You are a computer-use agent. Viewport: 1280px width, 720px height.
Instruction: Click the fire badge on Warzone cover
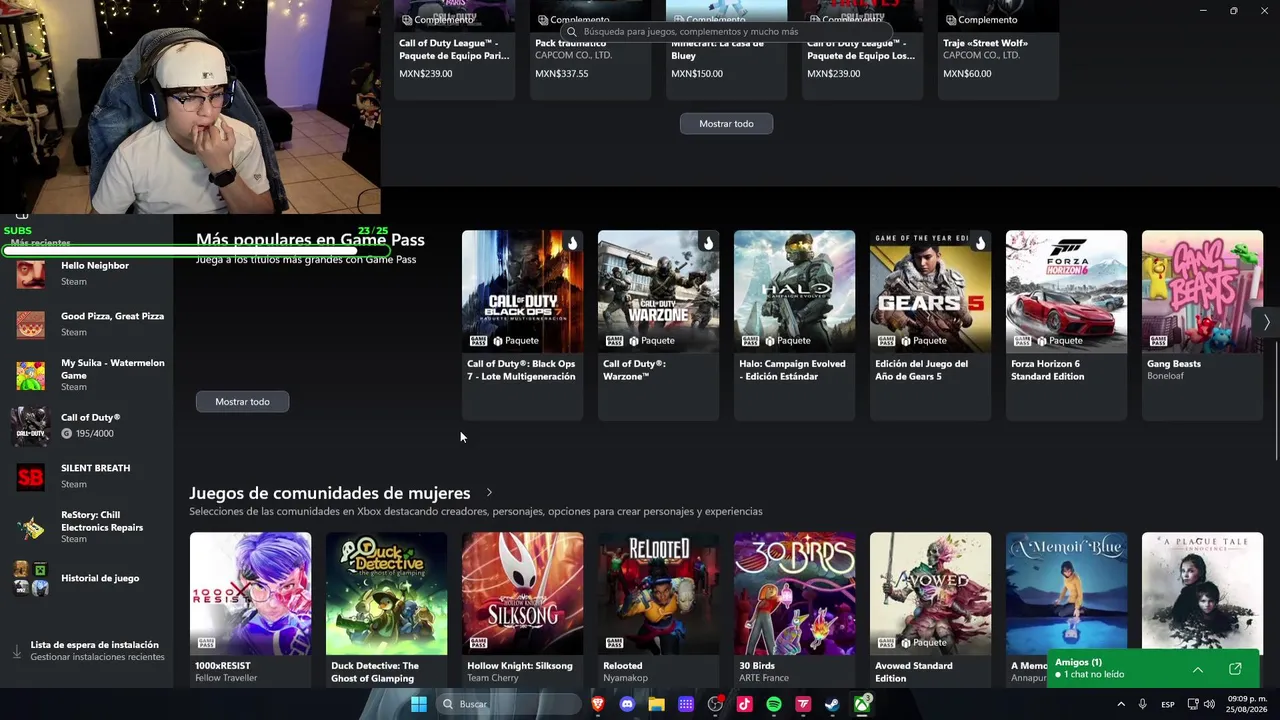coord(708,243)
